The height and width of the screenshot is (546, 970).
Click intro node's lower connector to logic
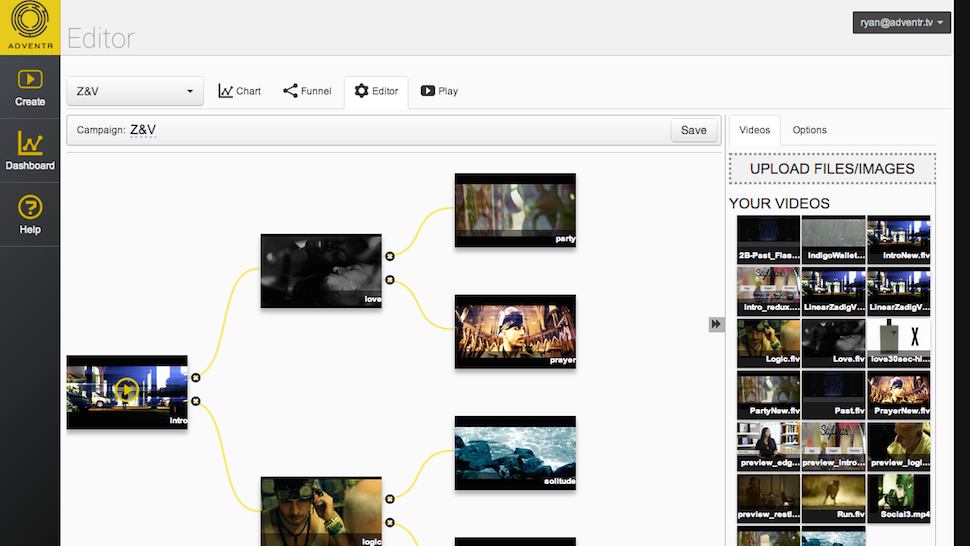pyautogui.click(x=195, y=401)
